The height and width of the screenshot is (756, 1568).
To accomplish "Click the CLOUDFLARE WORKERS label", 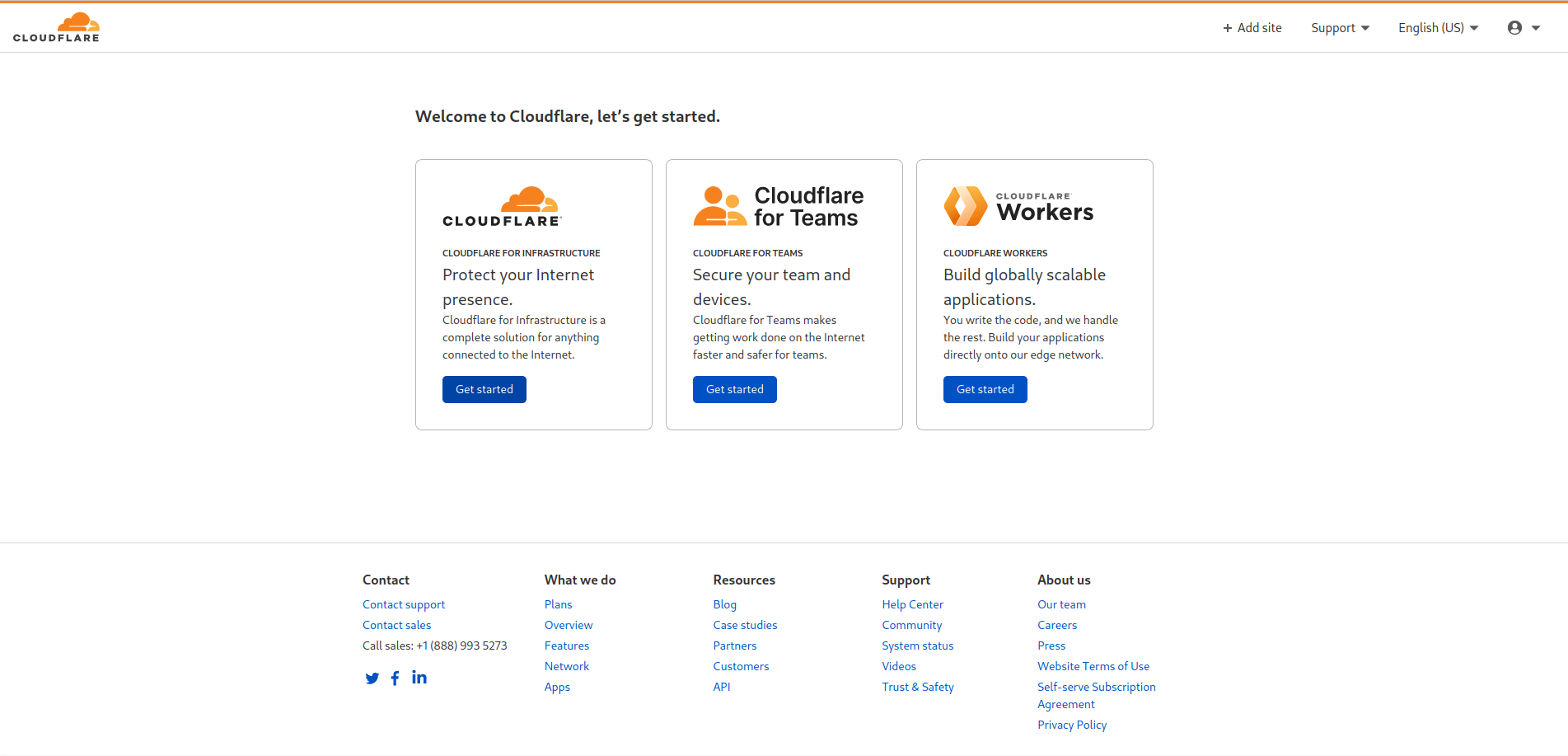I will pyautogui.click(x=995, y=253).
